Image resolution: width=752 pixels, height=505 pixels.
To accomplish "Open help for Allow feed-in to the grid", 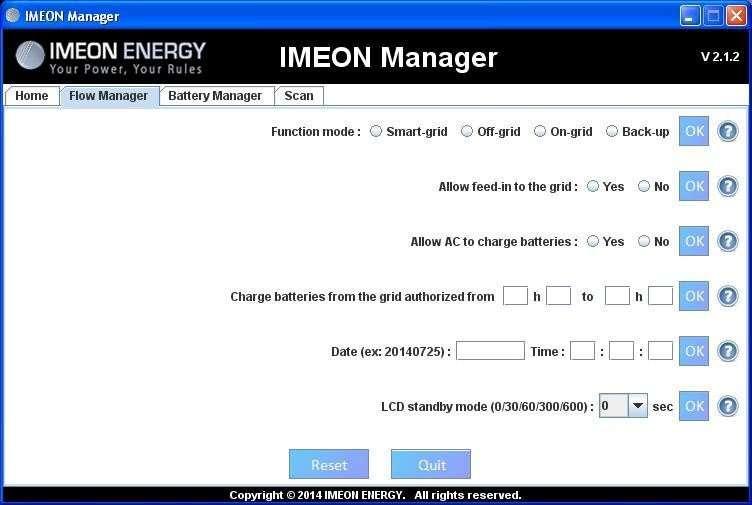I will point(728,186).
